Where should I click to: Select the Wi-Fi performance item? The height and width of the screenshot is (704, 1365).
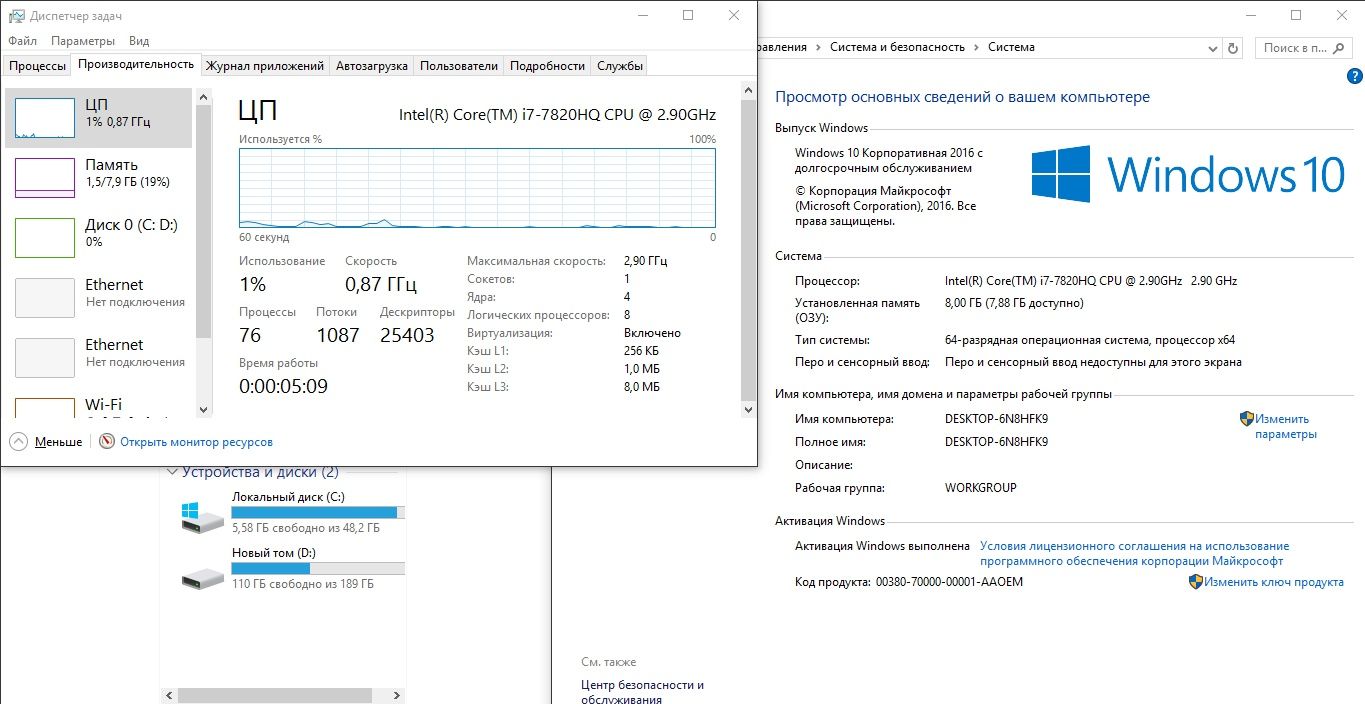click(x=98, y=404)
